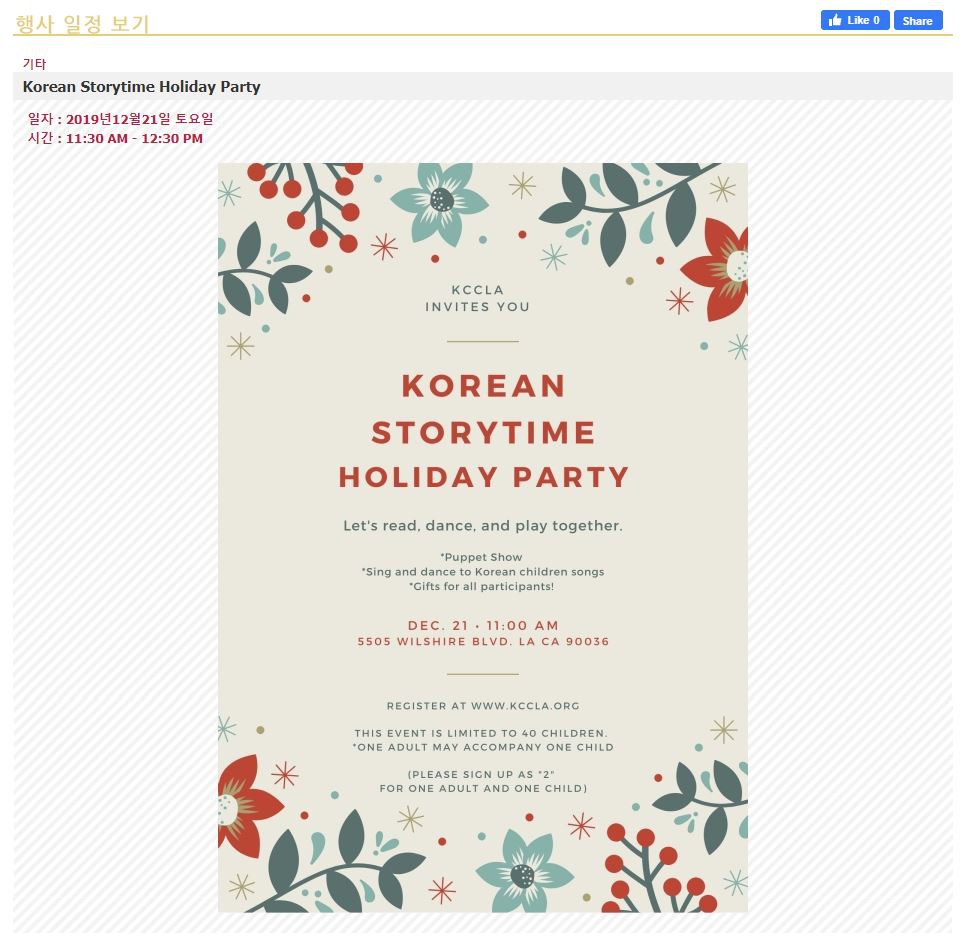964x946 pixels.
Task: Click the KCCLA Invites You text
Action: (x=478, y=298)
